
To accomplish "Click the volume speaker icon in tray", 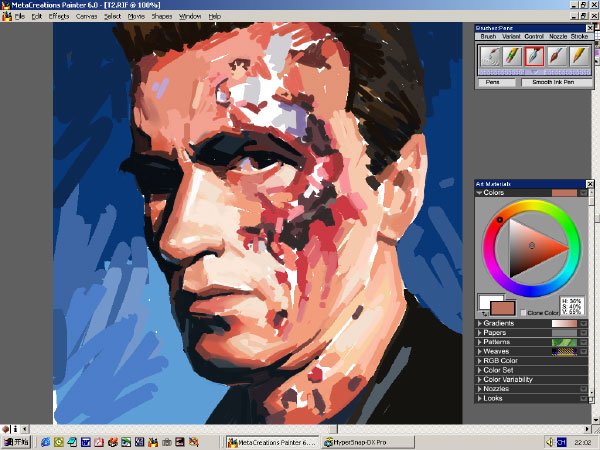I will pyautogui.click(x=549, y=442).
